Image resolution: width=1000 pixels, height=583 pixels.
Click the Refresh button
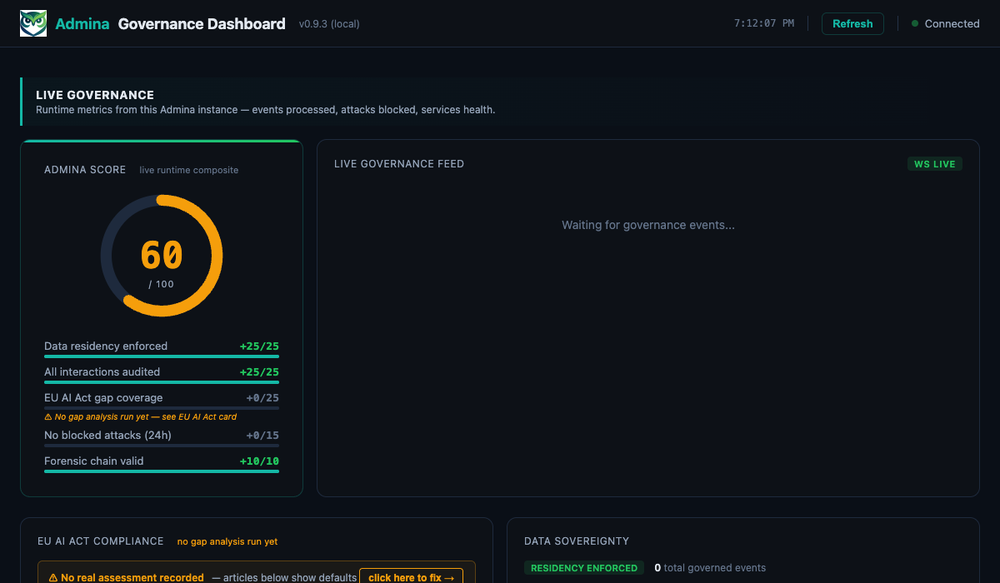(852, 24)
